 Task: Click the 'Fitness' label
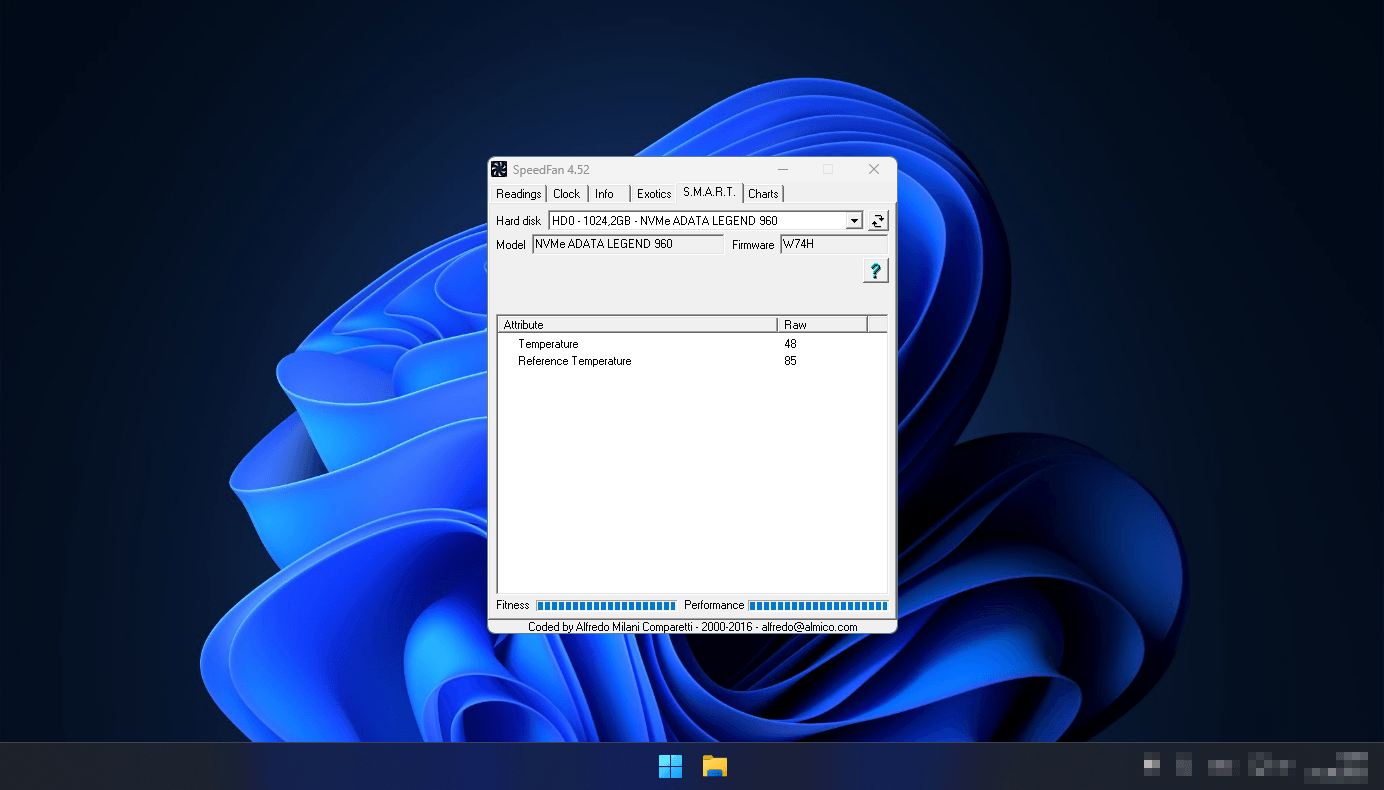point(513,605)
